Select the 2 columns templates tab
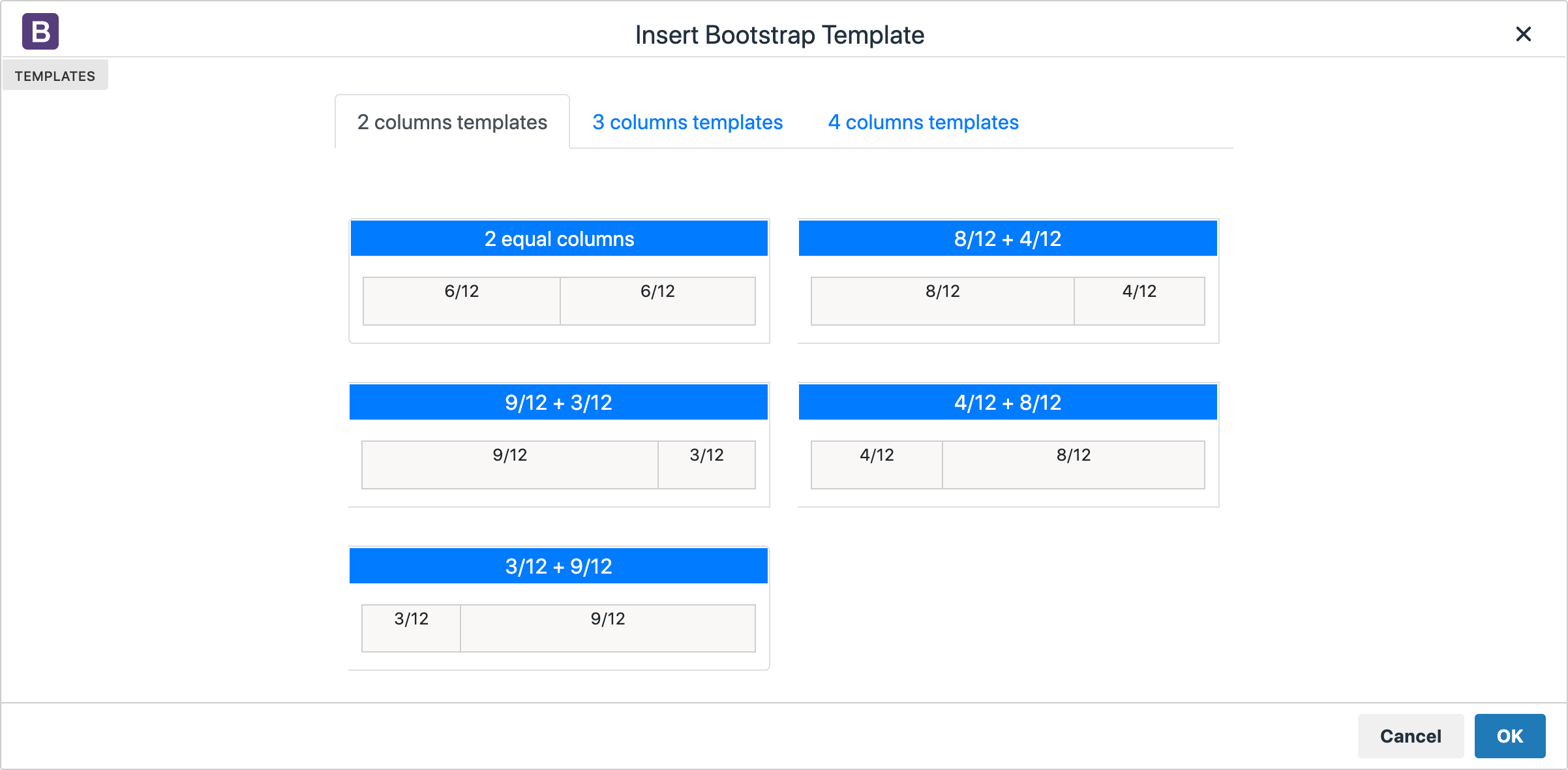The width and height of the screenshot is (1568, 770). pyautogui.click(x=452, y=122)
